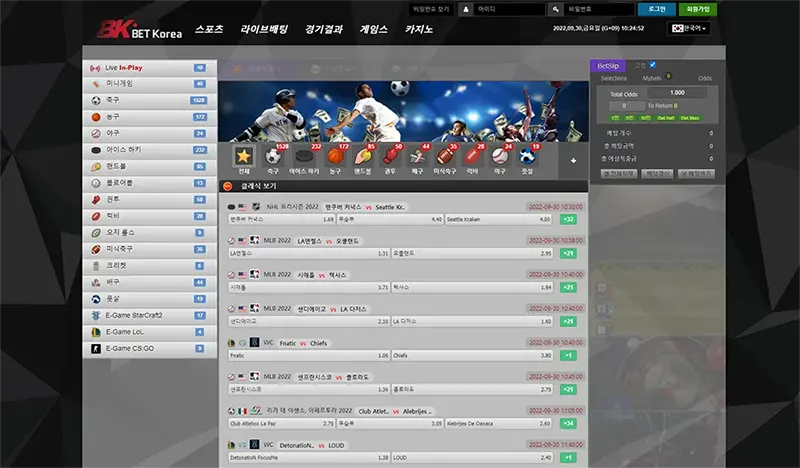The height and width of the screenshot is (468, 800).
Task: Pick Seattle Kraken odds 4.00
Action: pyautogui.click(x=498, y=219)
